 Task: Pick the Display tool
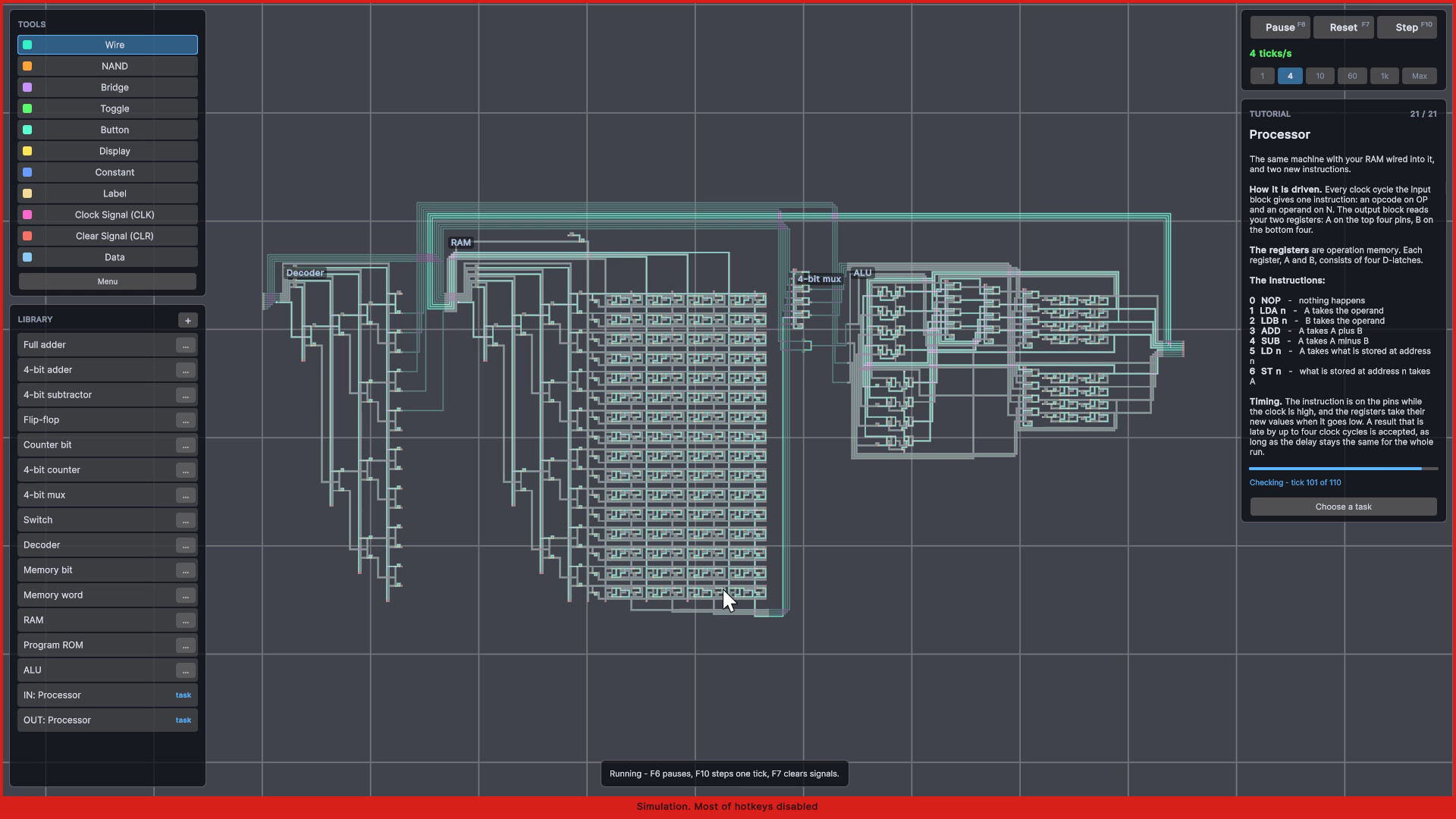click(x=107, y=151)
